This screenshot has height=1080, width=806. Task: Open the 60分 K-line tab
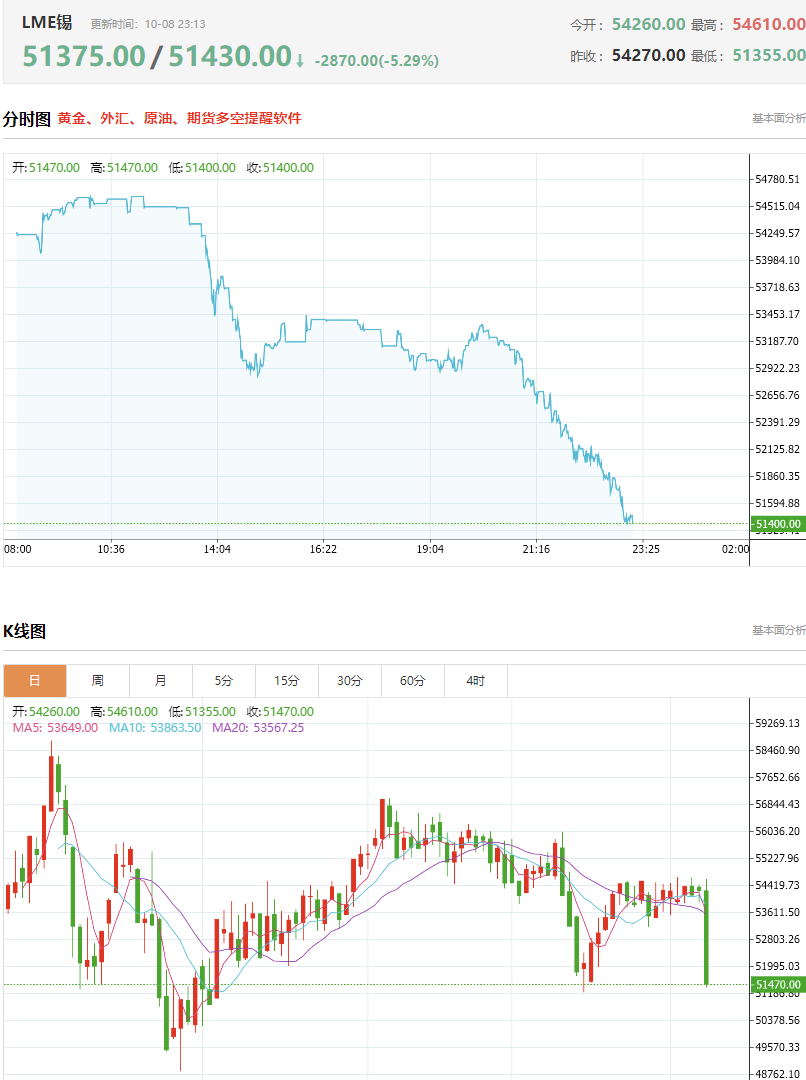413,681
